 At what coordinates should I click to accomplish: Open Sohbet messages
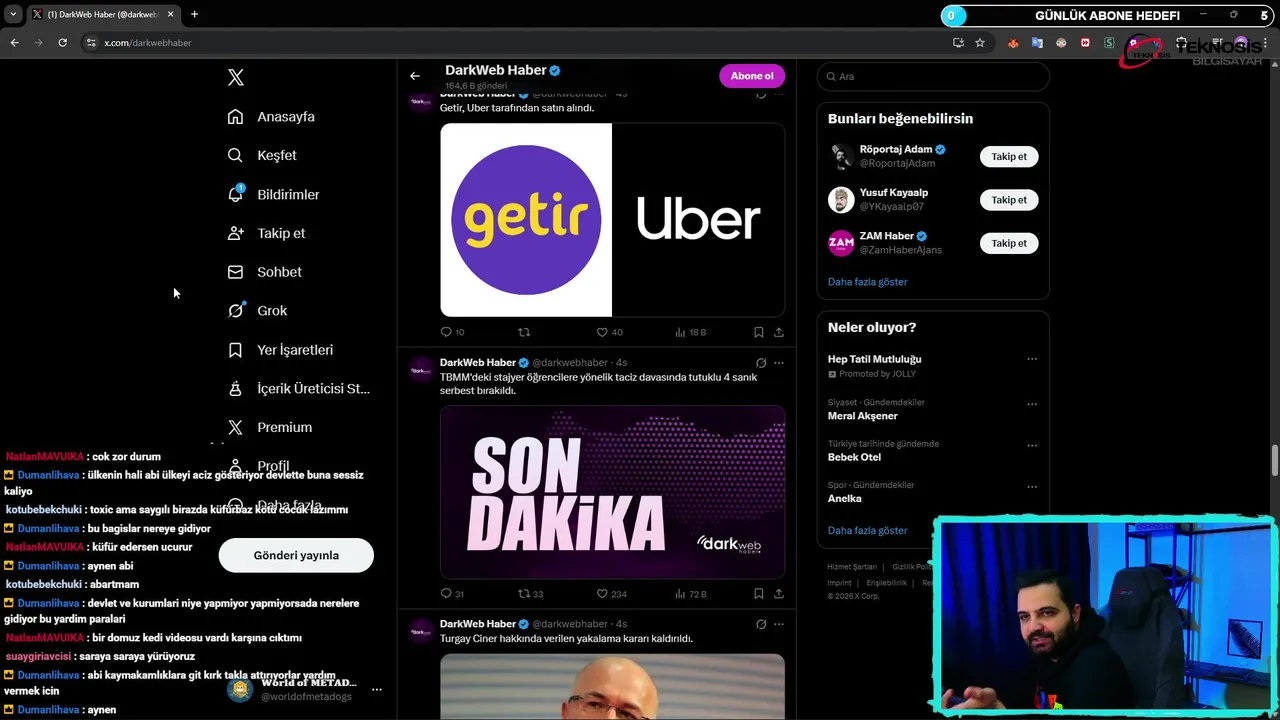(264, 272)
